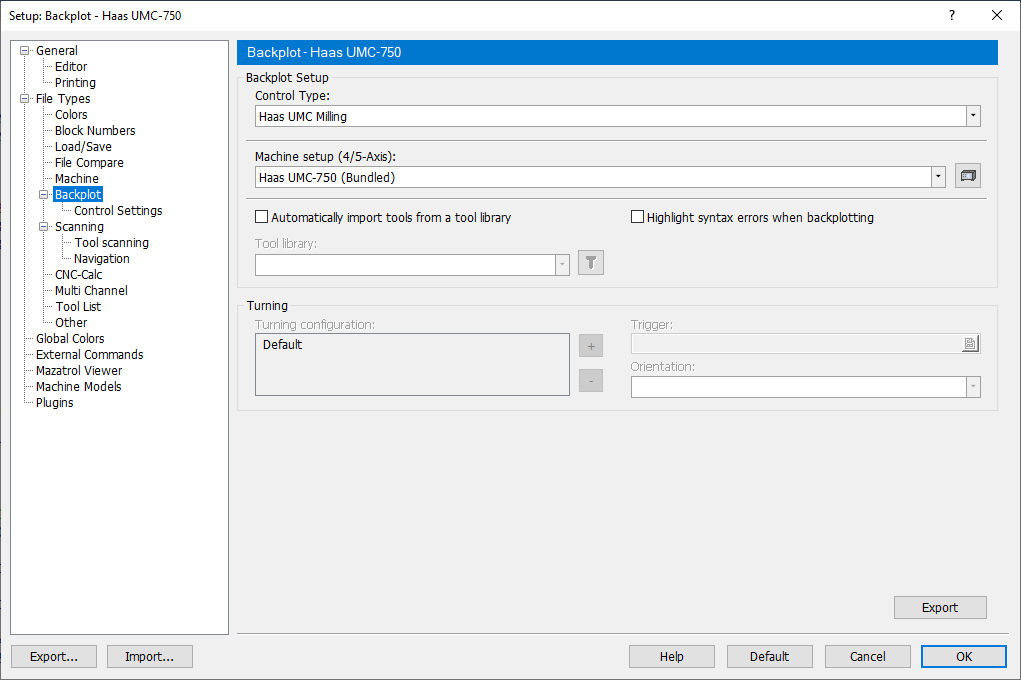
Task: Select Other in the settings tree
Action: (x=71, y=322)
